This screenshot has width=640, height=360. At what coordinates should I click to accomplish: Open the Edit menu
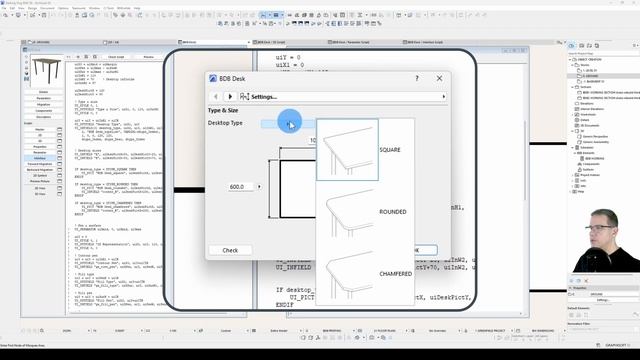tap(12, 8)
